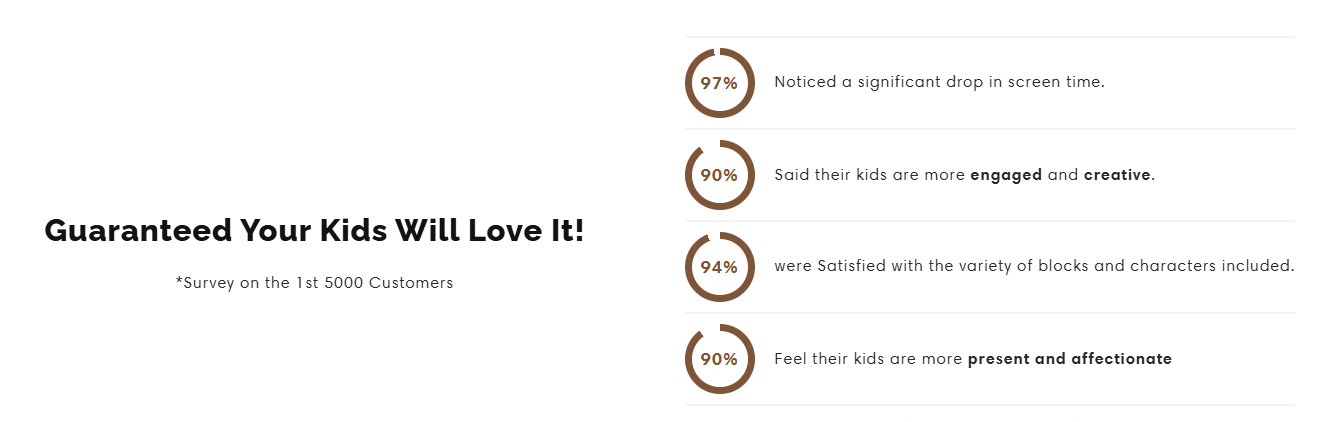Click the Survey on the 1st 5000 Customers note
This screenshot has height=422, width=1332.
click(x=314, y=283)
